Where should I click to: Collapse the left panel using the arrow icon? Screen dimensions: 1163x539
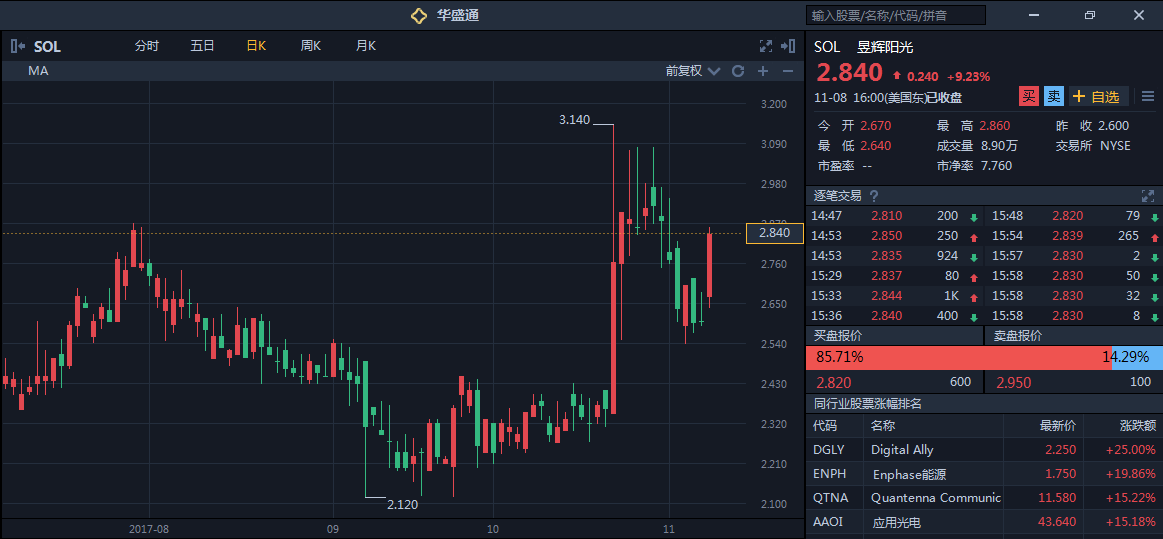(17, 46)
